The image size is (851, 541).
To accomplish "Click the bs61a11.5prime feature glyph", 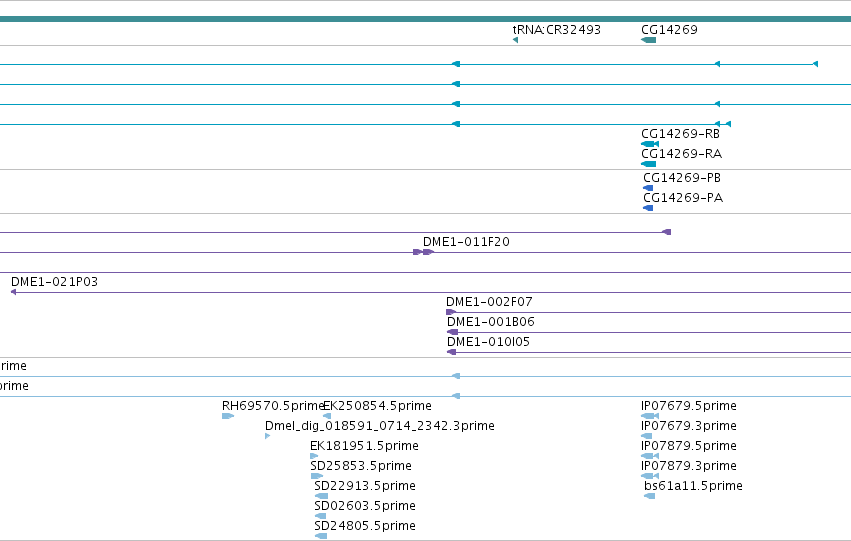I will click(649, 497).
